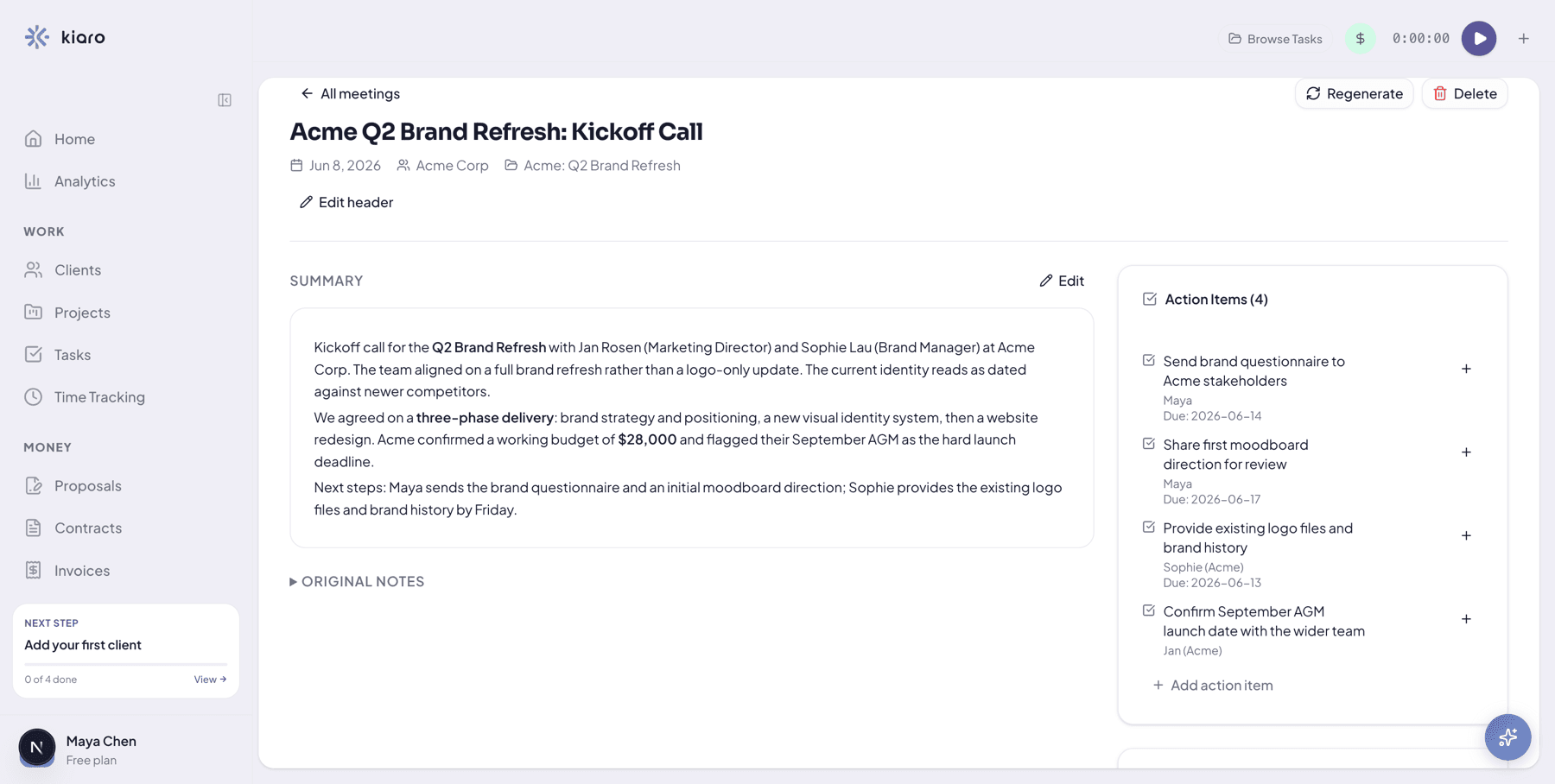This screenshot has width=1555, height=784.
Task: Click 'Add your first client' next step
Action: click(x=83, y=645)
